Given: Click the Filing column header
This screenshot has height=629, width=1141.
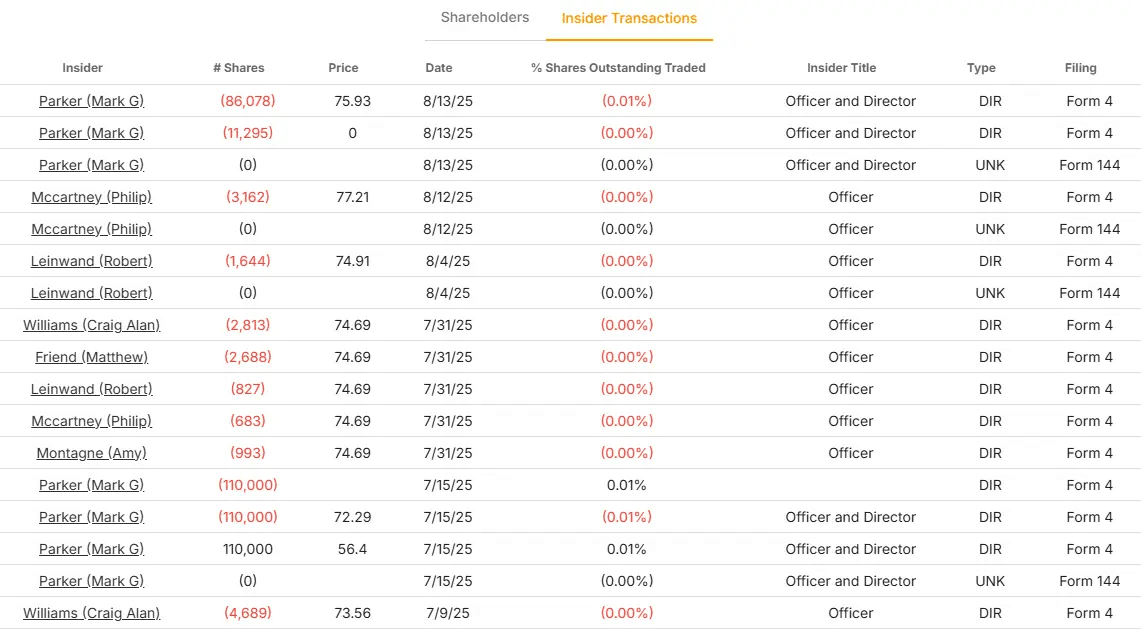Looking at the screenshot, I should pos(1080,68).
